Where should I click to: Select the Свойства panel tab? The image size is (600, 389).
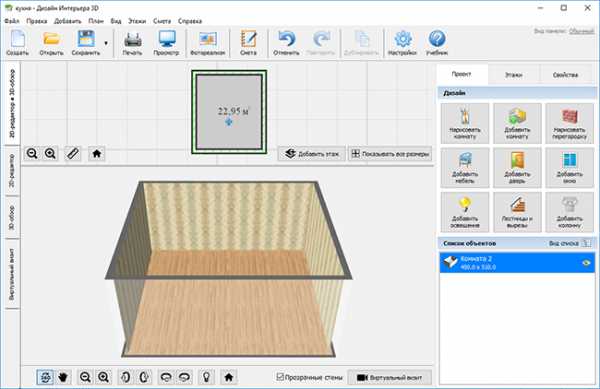point(566,75)
